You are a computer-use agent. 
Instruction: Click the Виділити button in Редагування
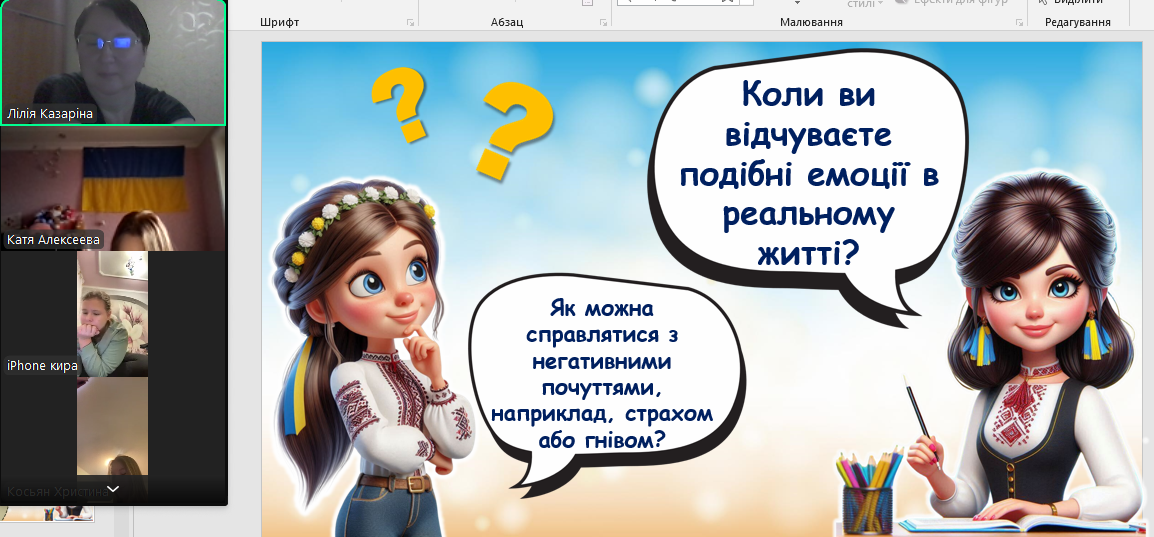(1071, 2)
